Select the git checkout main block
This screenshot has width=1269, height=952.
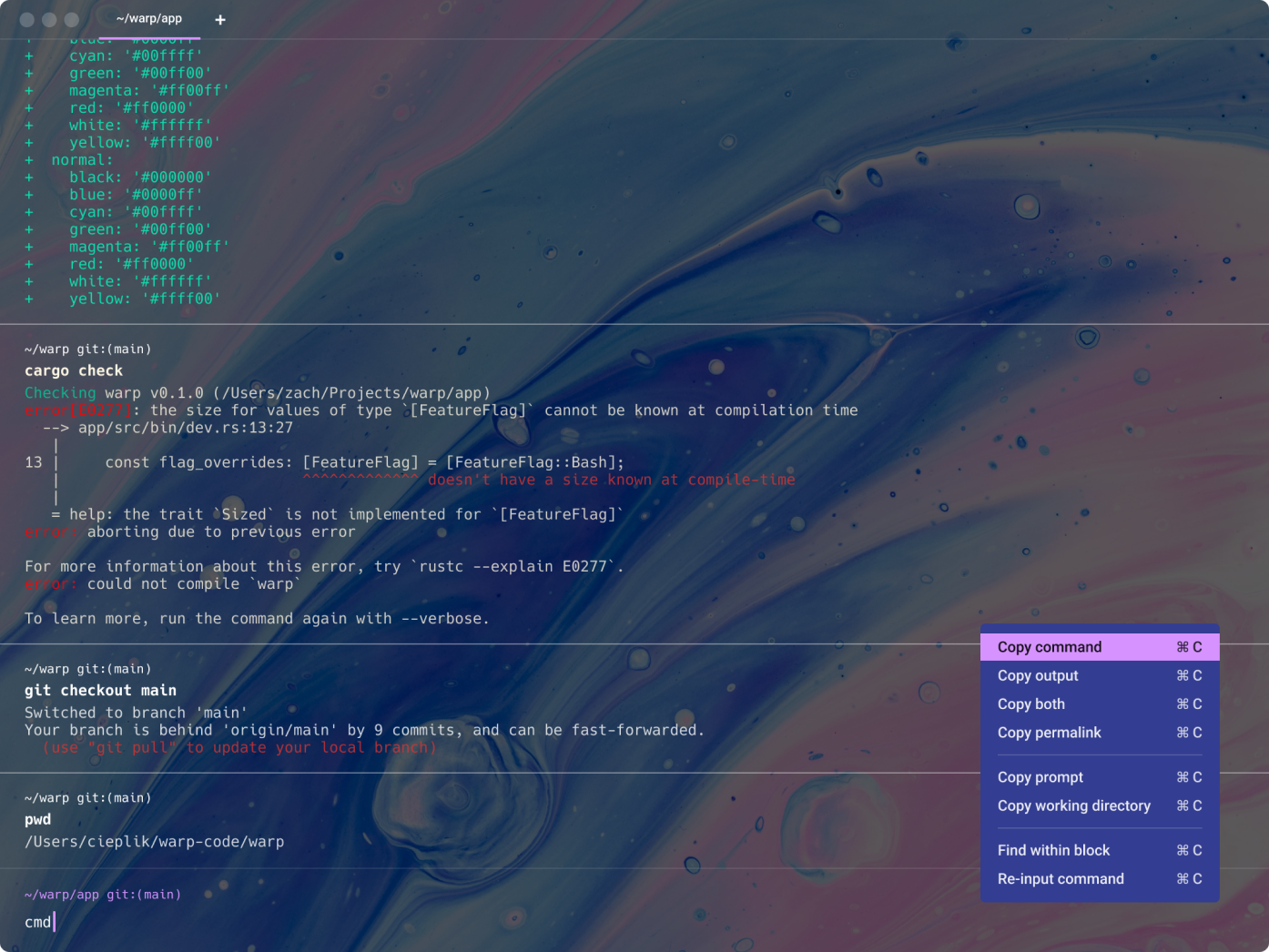tap(100, 690)
